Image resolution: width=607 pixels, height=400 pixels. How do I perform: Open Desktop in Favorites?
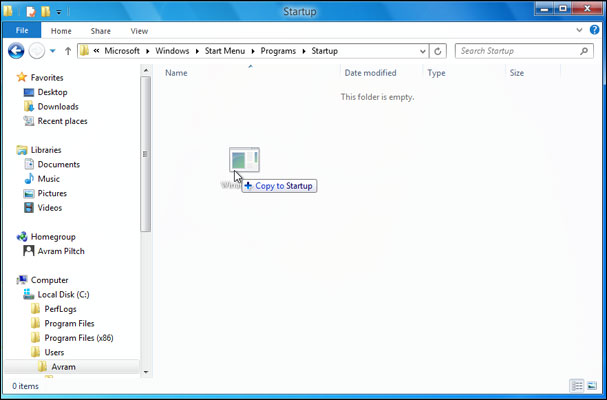[x=52, y=92]
